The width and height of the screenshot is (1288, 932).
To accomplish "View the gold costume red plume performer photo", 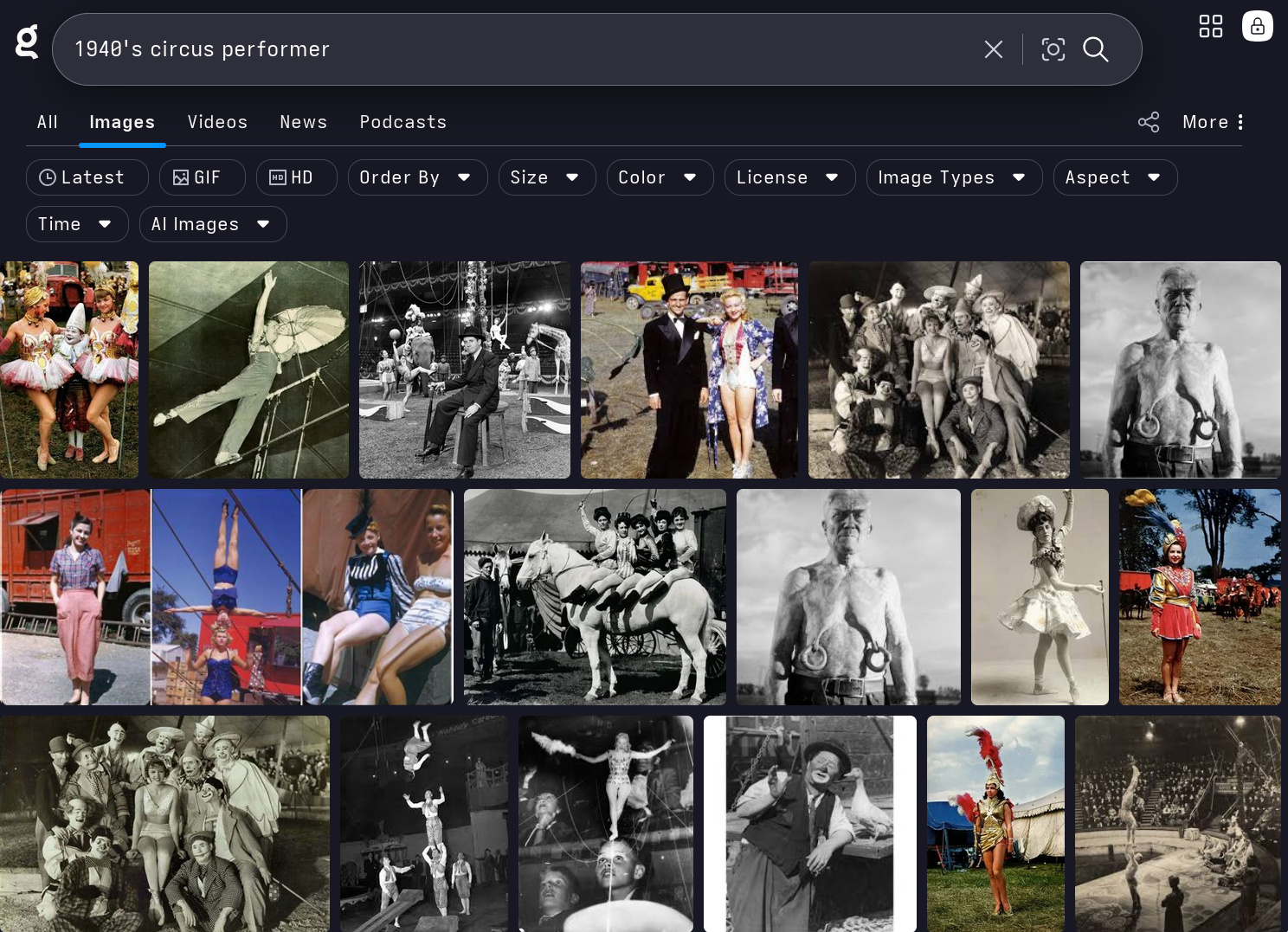I will [996, 824].
